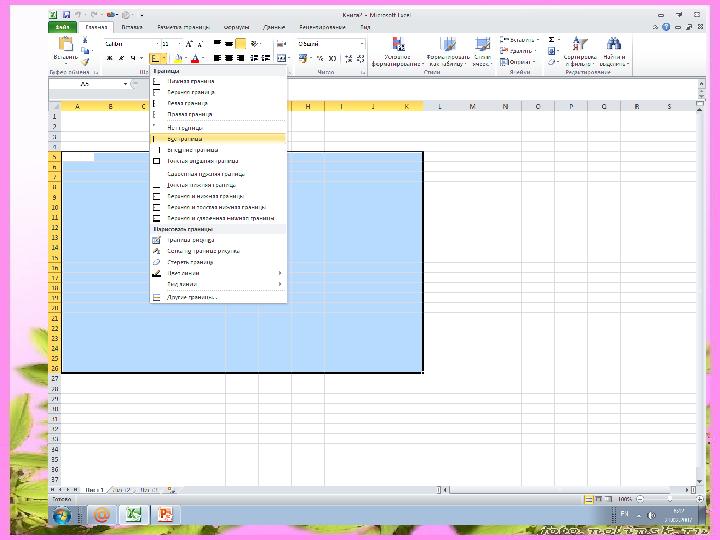720x540 pixels.
Task: Click the Windows Start orb
Action: pos(62,515)
